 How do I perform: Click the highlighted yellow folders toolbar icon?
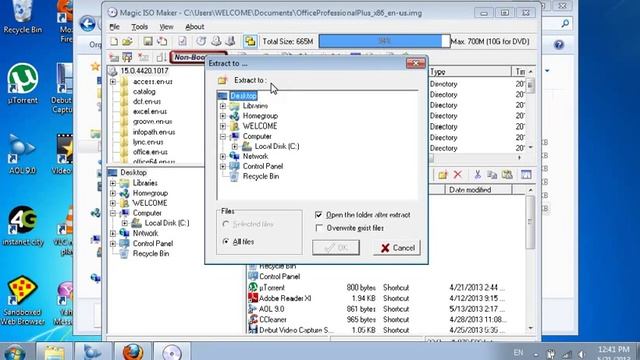click(250, 41)
